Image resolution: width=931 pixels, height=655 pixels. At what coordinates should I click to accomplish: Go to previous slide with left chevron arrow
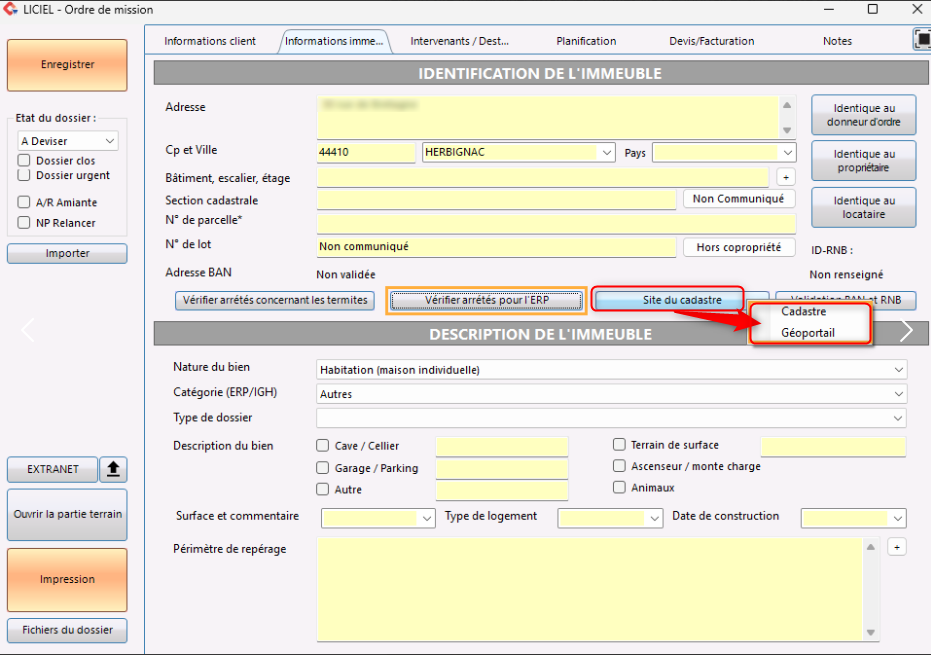[x=28, y=331]
